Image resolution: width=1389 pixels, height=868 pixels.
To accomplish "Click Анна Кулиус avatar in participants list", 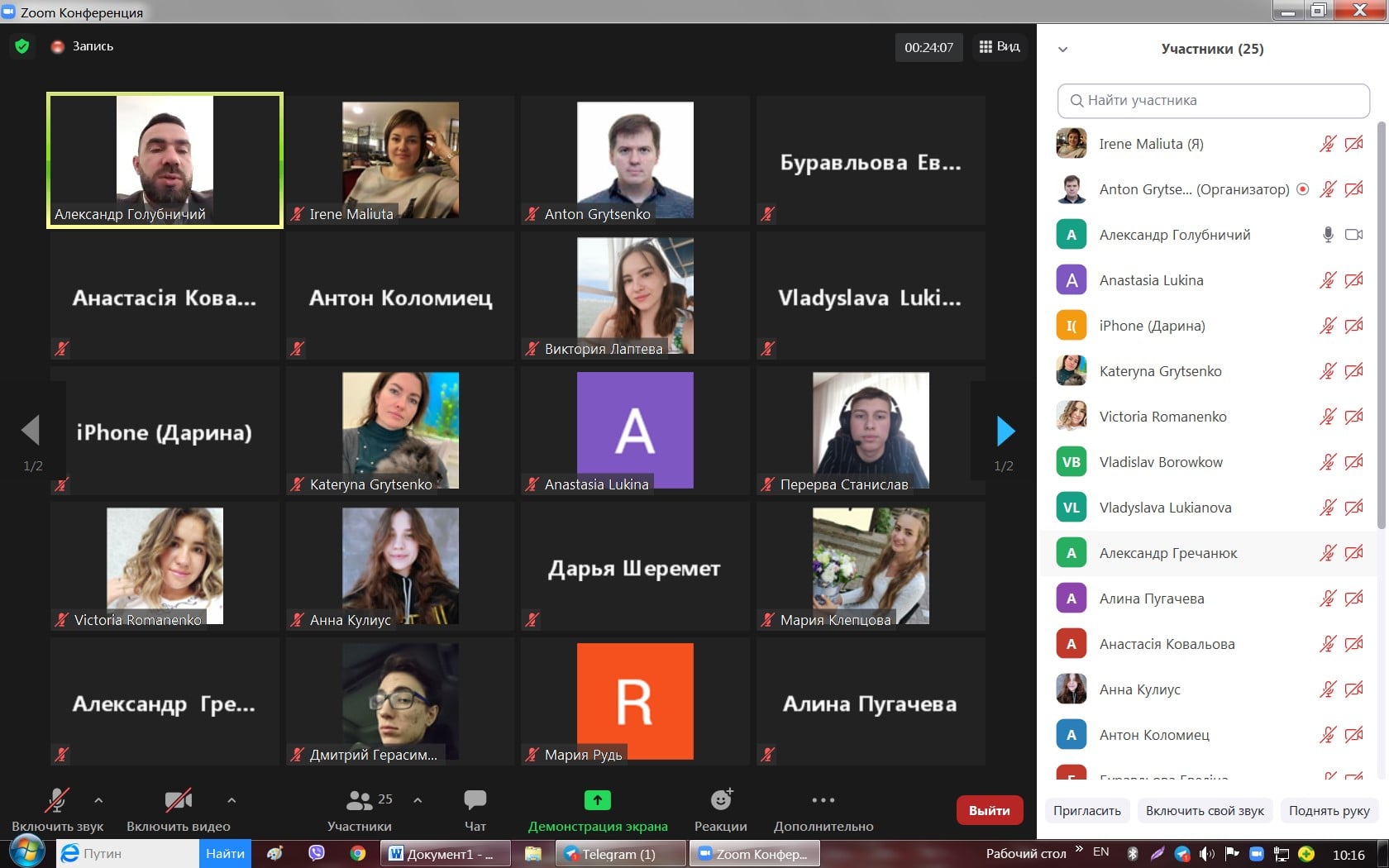I will (x=1072, y=689).
